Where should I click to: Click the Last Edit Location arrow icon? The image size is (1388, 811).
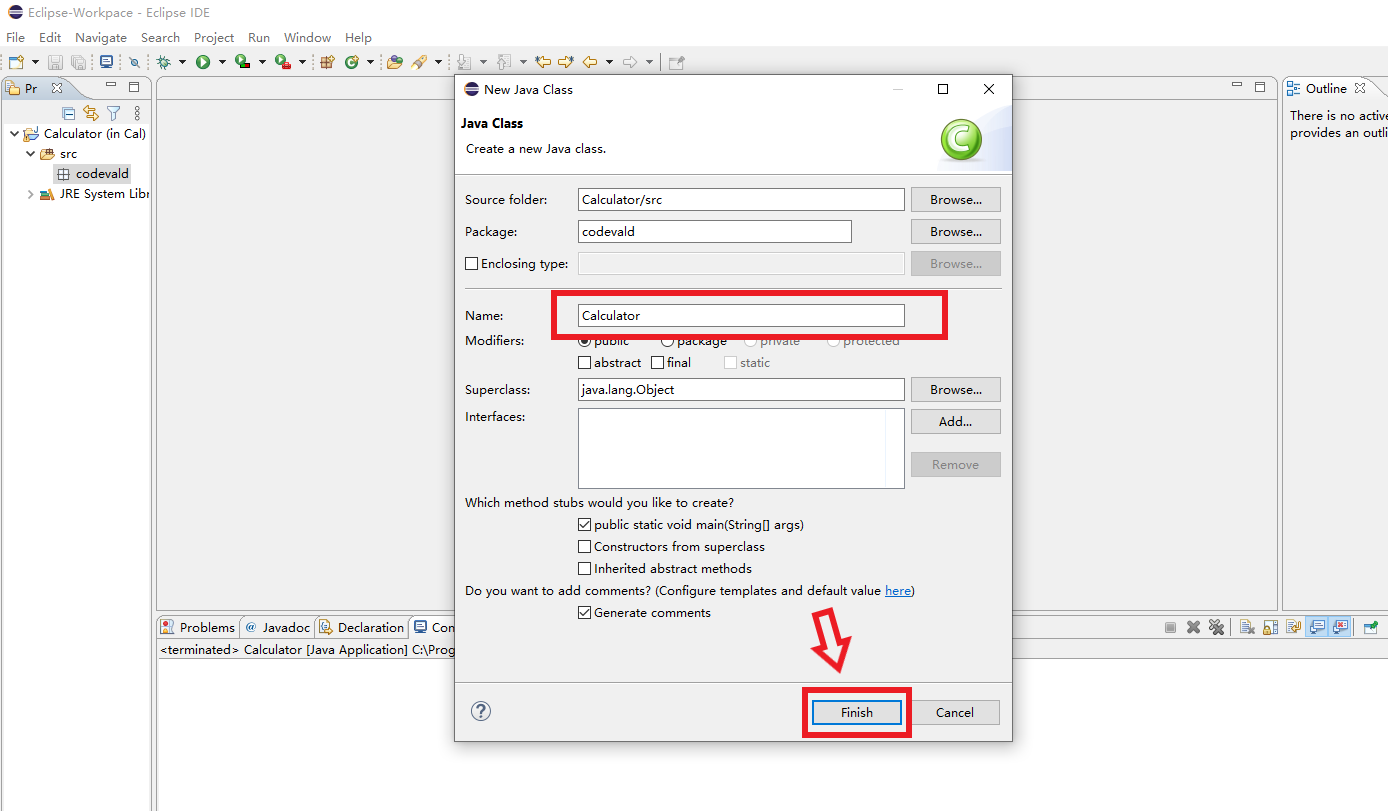tap(543, 62)
